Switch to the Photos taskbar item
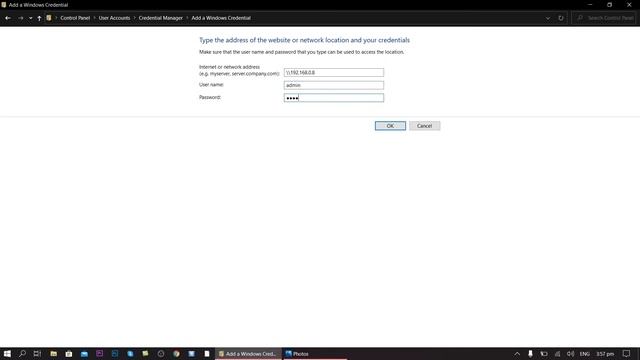This screenshot has width=640, height=360. (x=315, y=353)
